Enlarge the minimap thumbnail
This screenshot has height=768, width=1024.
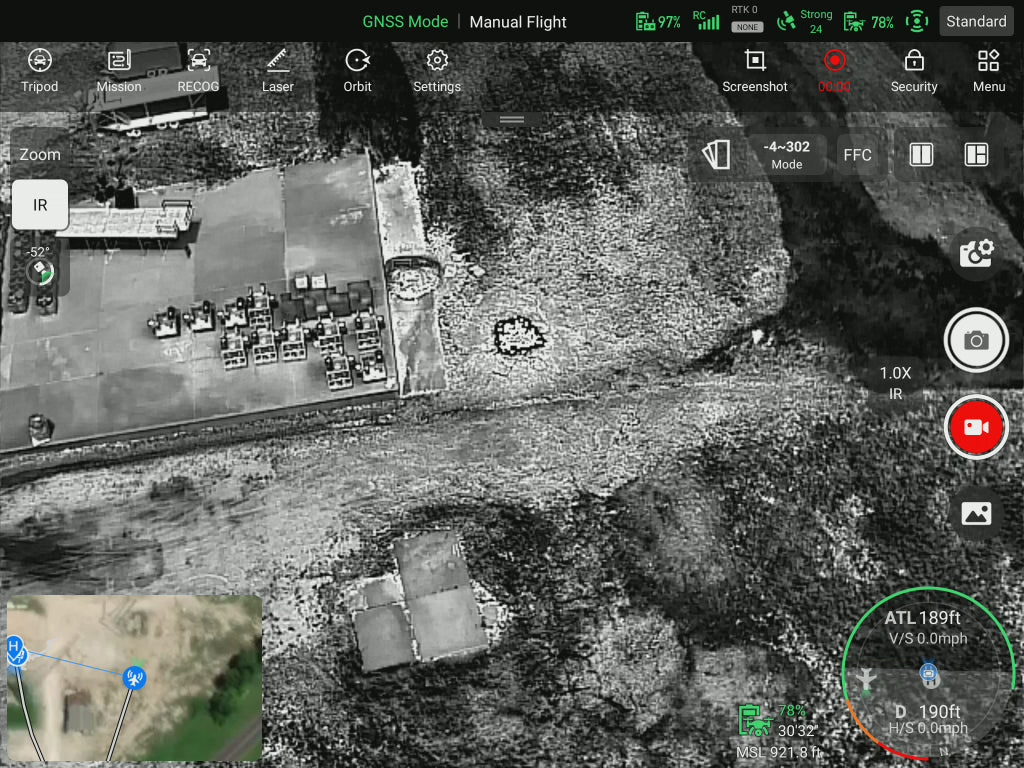134,678
